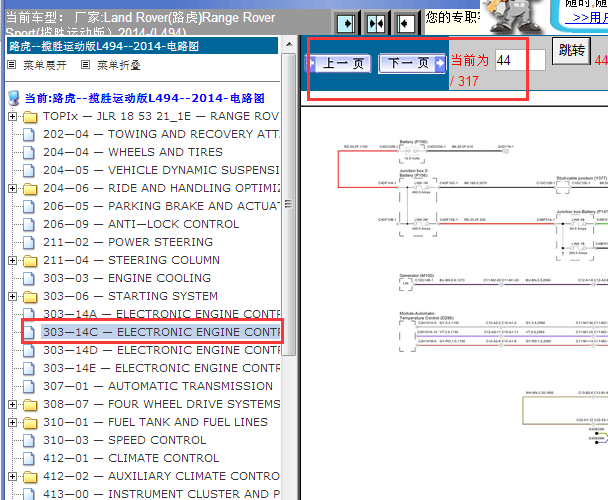Click the Battery (P100) component in diagram
This screenshot has width=608, height=500.
(x=412, y=152)
